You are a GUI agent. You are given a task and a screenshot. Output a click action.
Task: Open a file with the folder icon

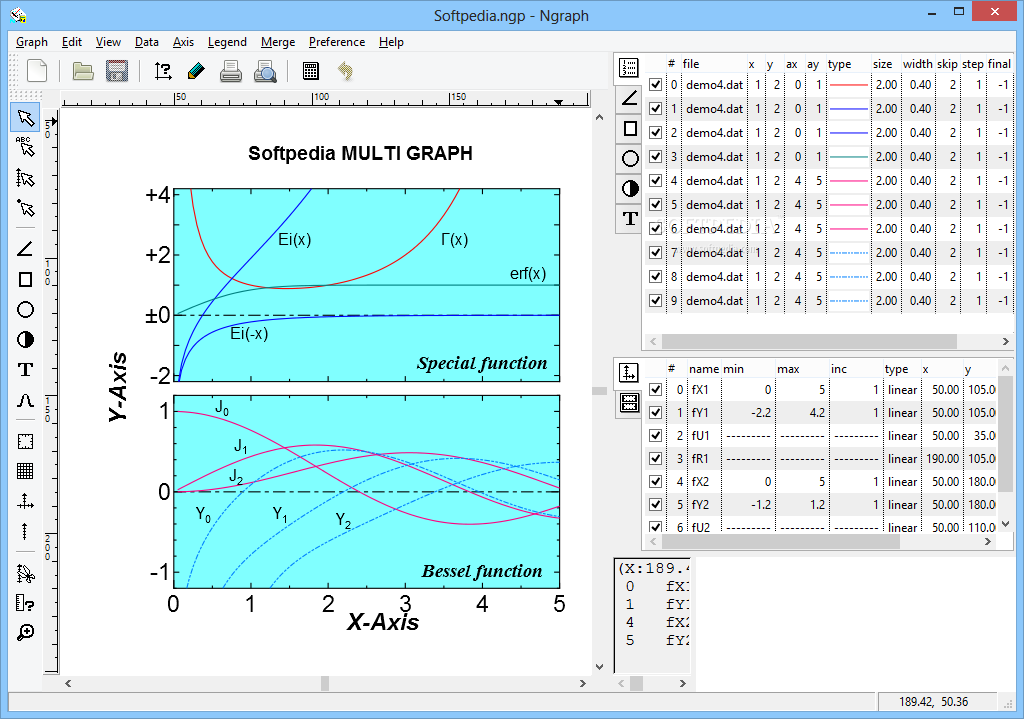point(83,71)
